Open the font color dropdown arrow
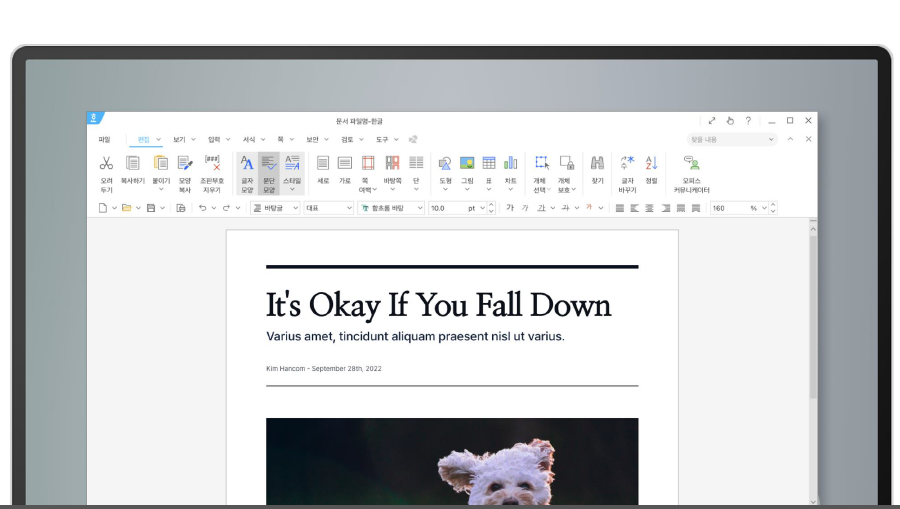The width and height of the screenshot is (900, 509). pyautogui.click(x=601, y=208)
